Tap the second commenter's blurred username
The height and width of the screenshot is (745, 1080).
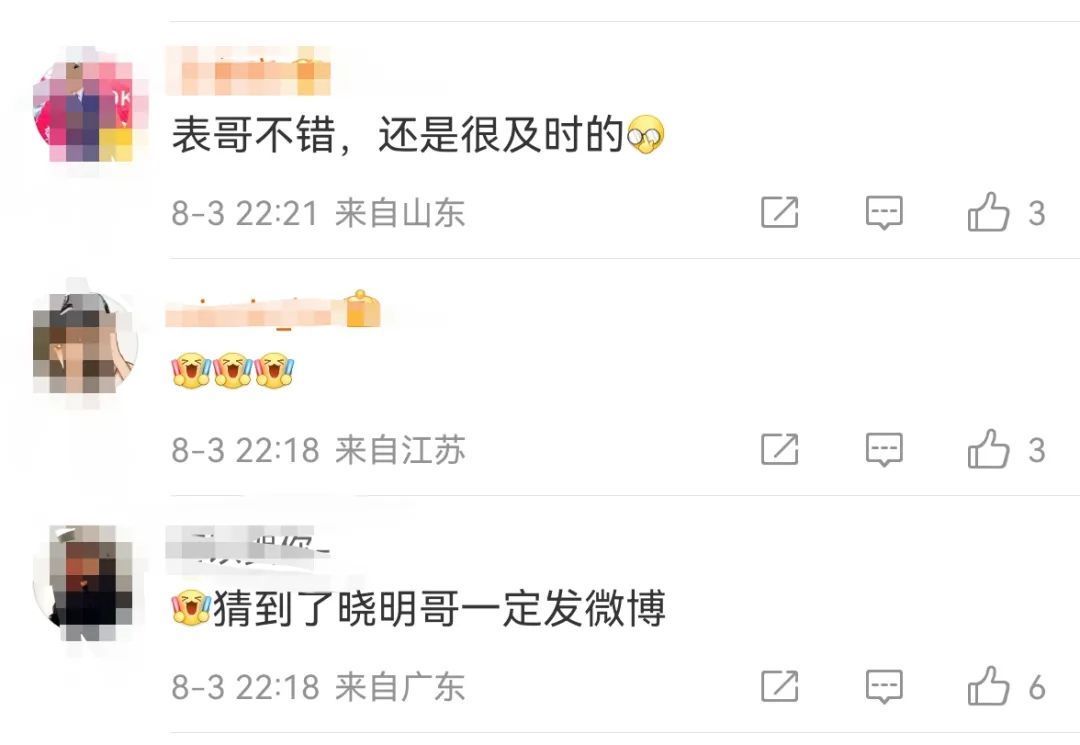pyautogui.click(x=255, y=314)
